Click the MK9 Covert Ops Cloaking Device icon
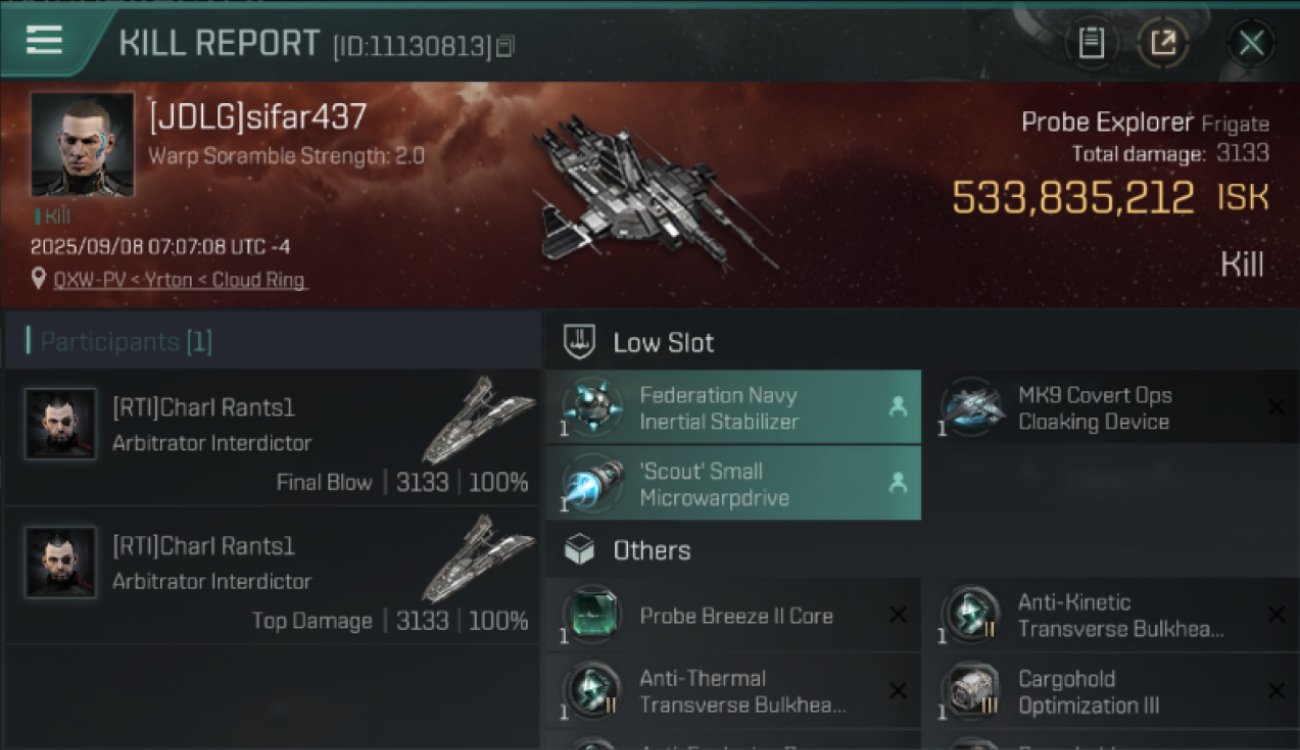Screen dimensions: 1300x750 coord(973,407)
